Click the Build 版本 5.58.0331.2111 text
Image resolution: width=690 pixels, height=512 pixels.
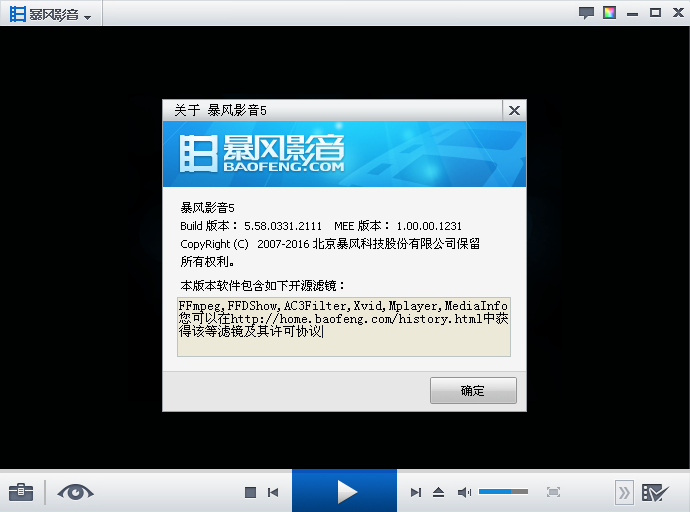click(251, 226)
